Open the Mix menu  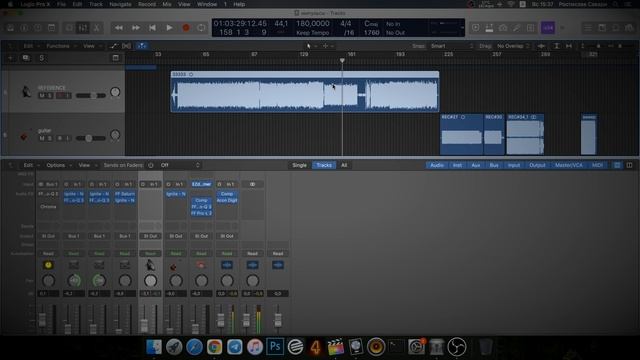pos(167,4)
